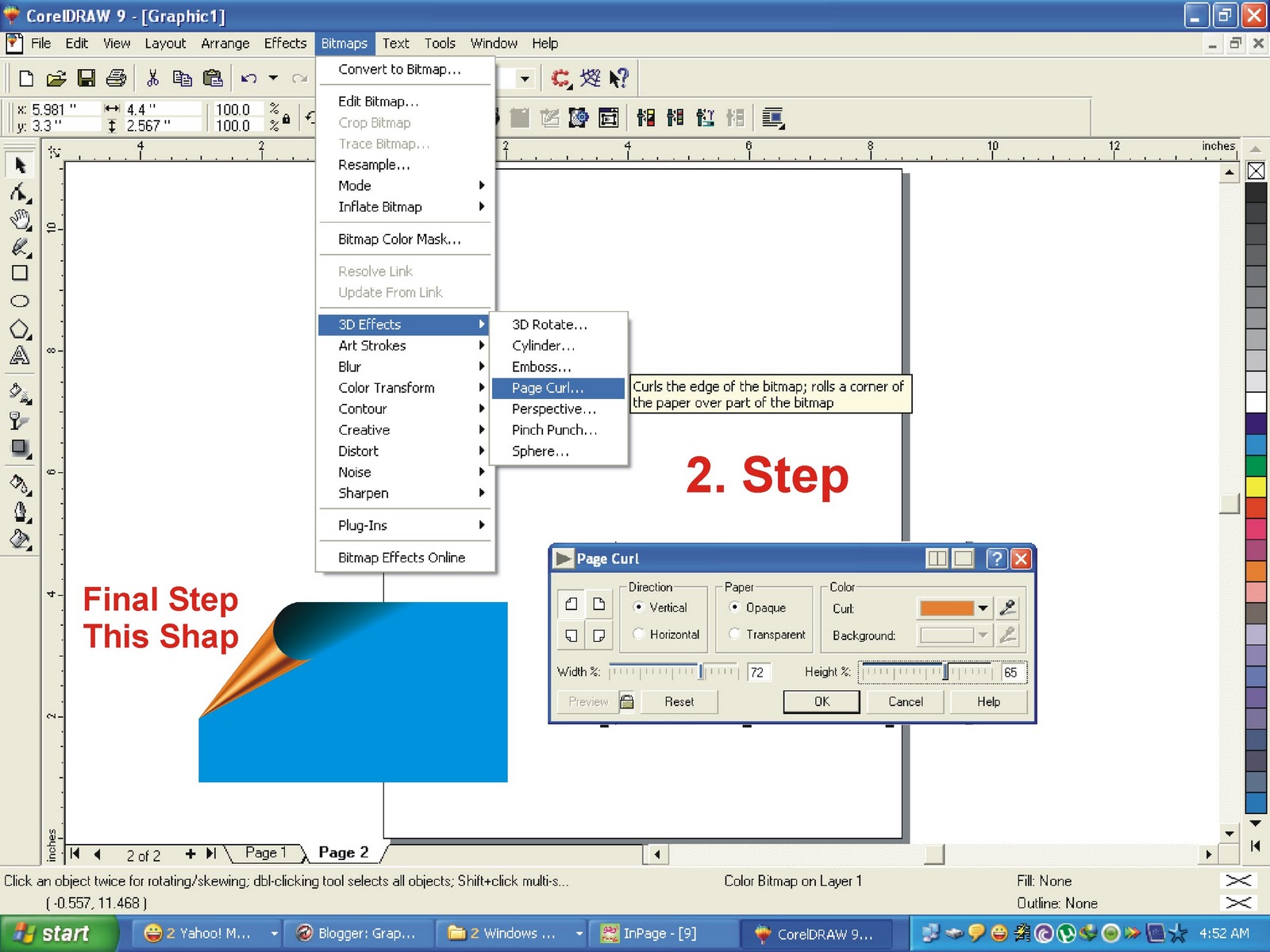Expand the Inflate Bitmap submenu
Screen dimensions: 1270x952
pos(405,206)
